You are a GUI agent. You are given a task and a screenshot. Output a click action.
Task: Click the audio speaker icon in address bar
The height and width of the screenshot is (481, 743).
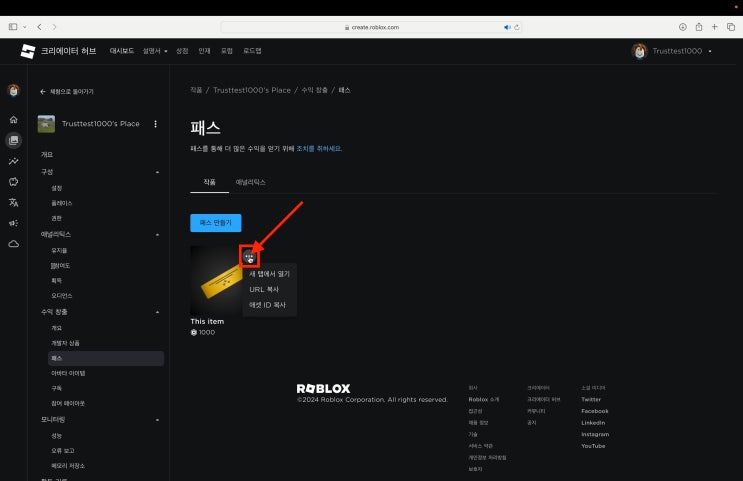(x=507, y=27)
